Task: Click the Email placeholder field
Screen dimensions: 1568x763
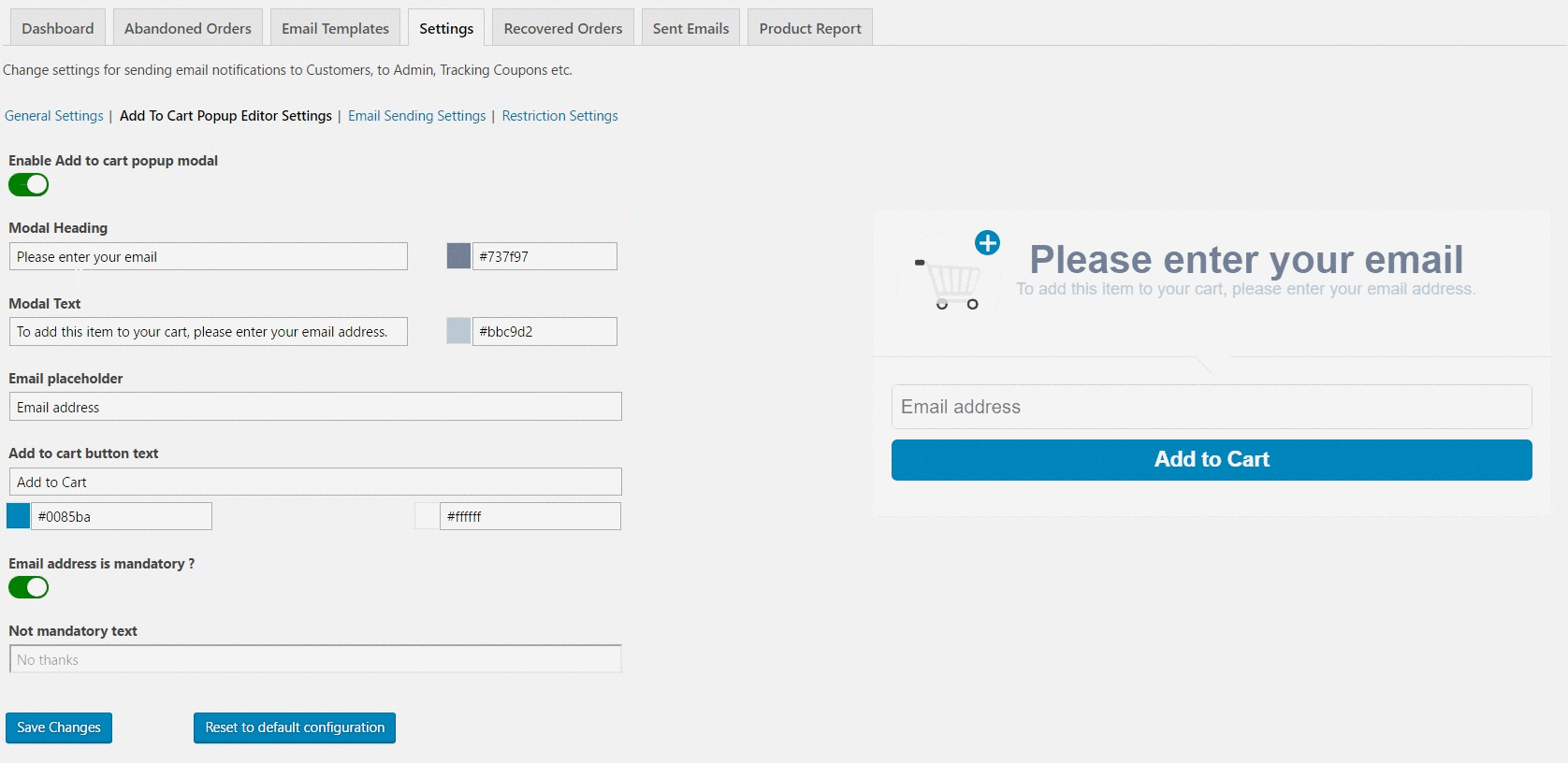Action: [315, 407]
